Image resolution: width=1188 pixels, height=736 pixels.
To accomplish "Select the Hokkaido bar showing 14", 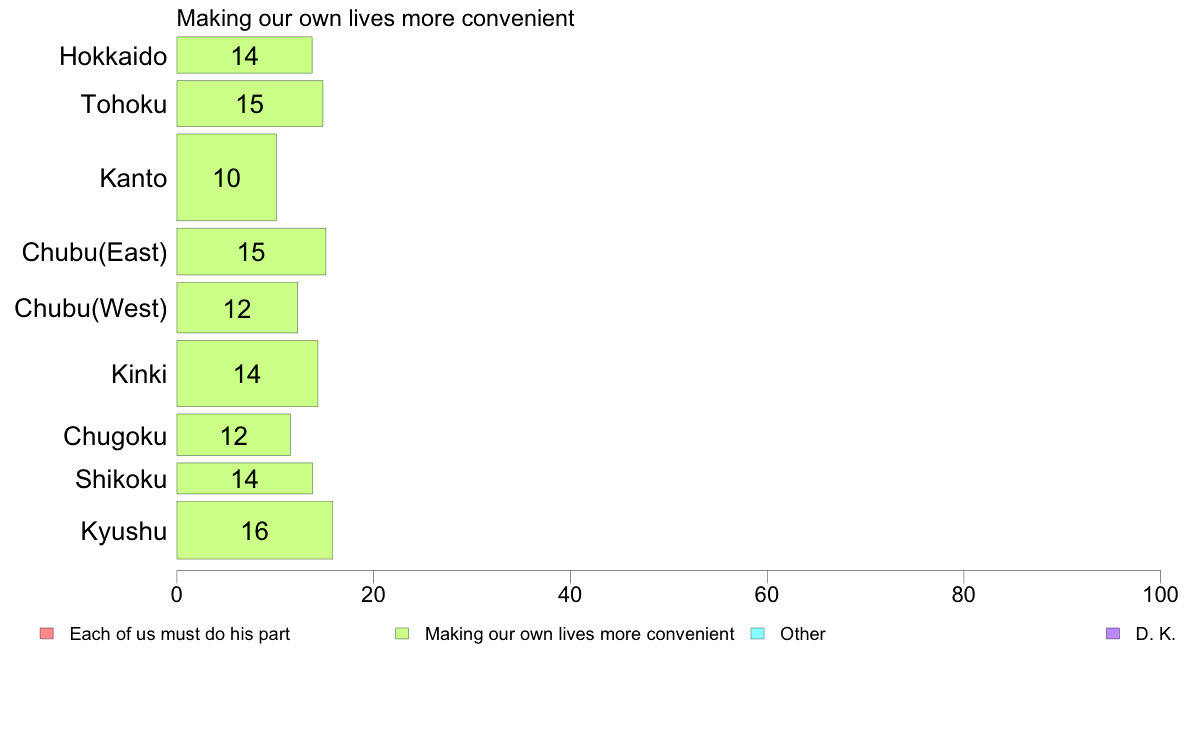I will [x=245, y=55].
